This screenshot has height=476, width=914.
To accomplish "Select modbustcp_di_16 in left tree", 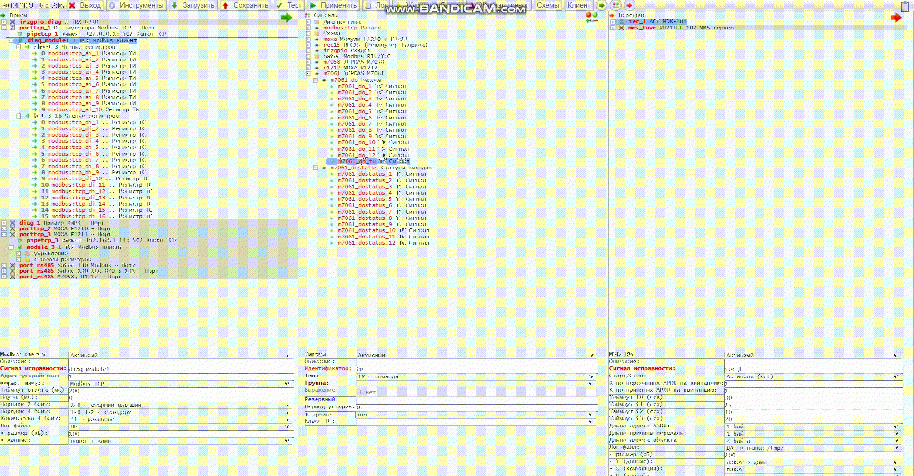I will pyautogui.click(x=101, y=216).
